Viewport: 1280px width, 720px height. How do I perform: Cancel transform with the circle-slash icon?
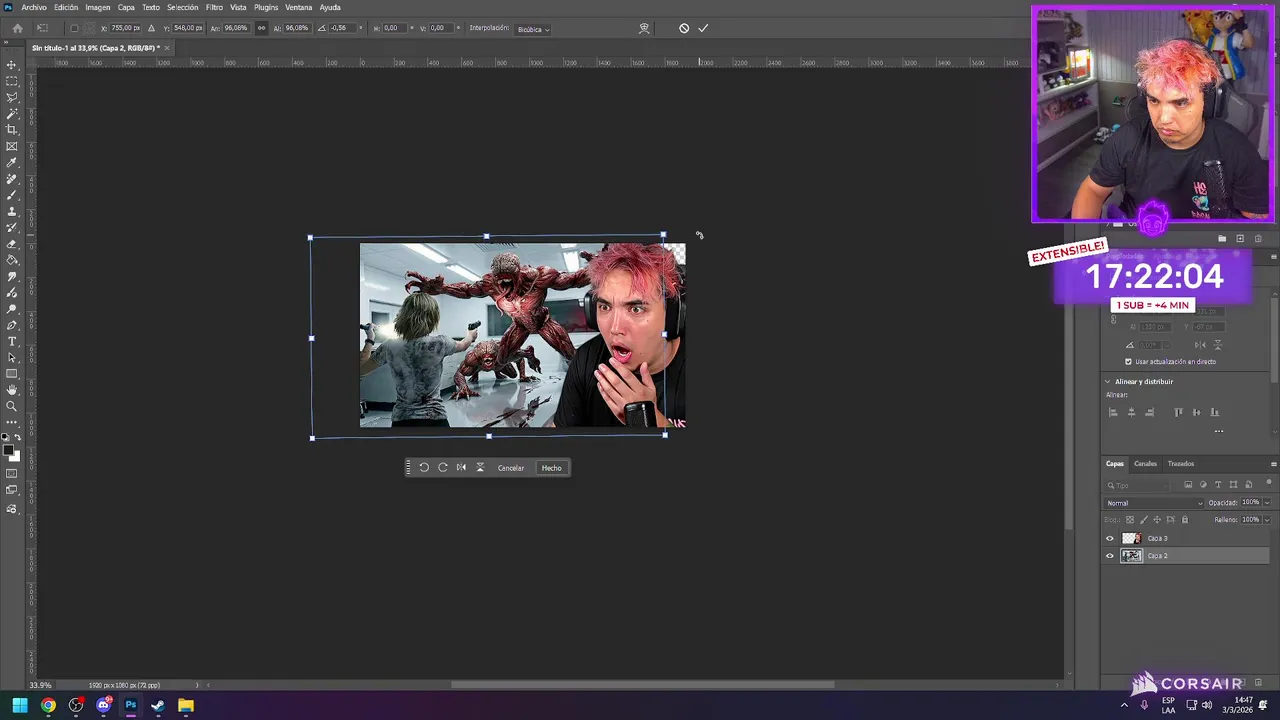[x=684, y=28]
